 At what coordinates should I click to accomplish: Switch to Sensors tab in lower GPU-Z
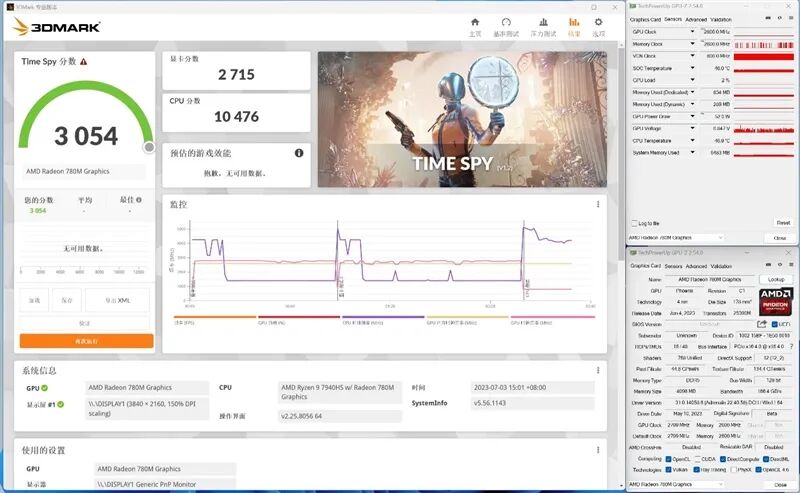(673, 266)
